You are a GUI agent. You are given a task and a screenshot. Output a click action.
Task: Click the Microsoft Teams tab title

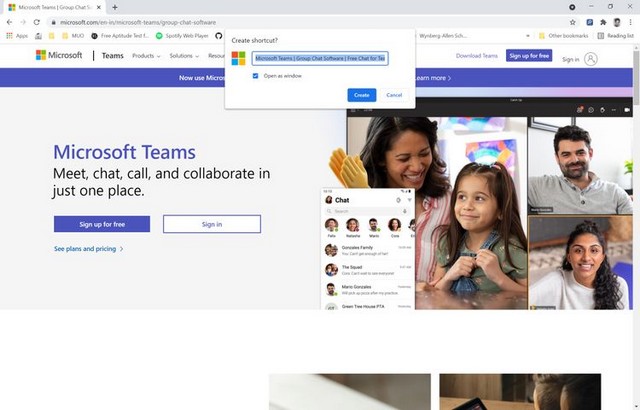[x=54, y=7]
